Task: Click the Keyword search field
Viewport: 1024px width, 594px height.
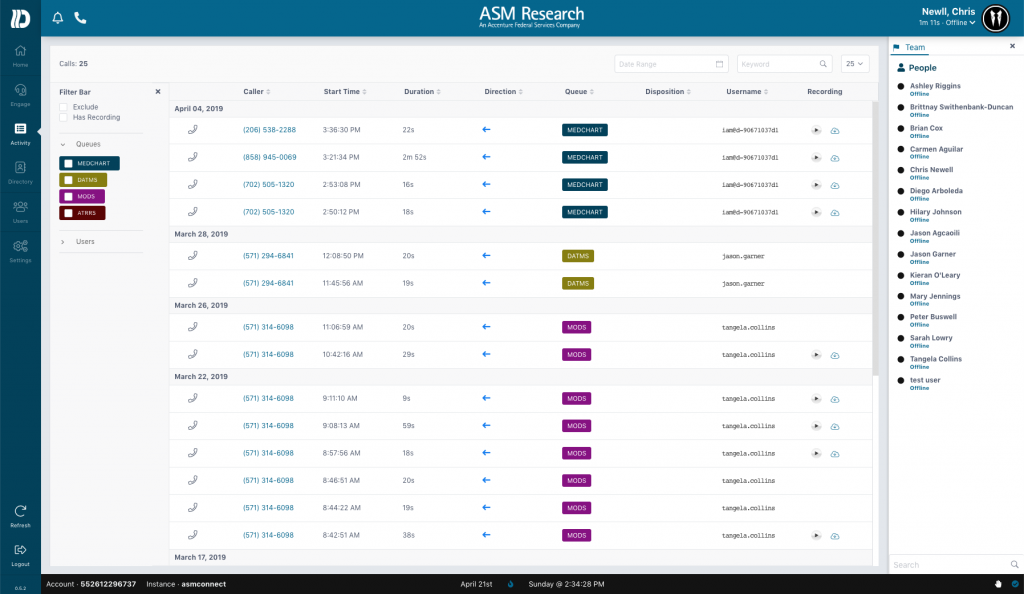Action: click(x=784, y=64)
